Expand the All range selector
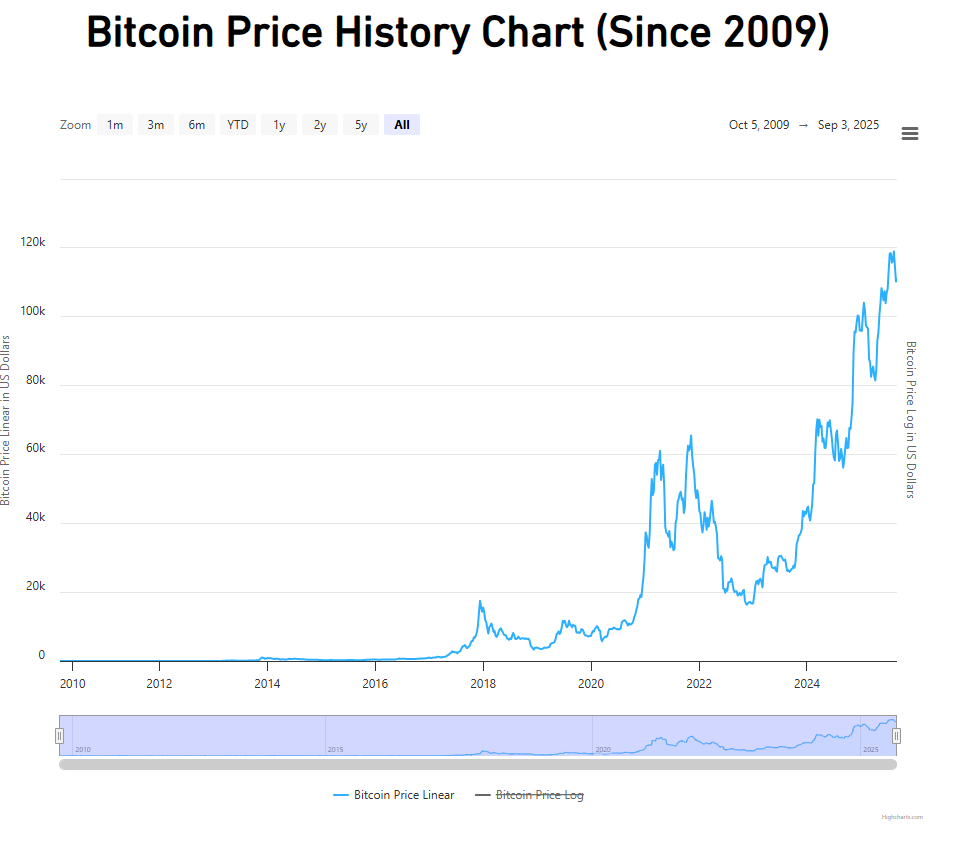The width and height of the screenshot is (962, 849). [x=401, y=124]
